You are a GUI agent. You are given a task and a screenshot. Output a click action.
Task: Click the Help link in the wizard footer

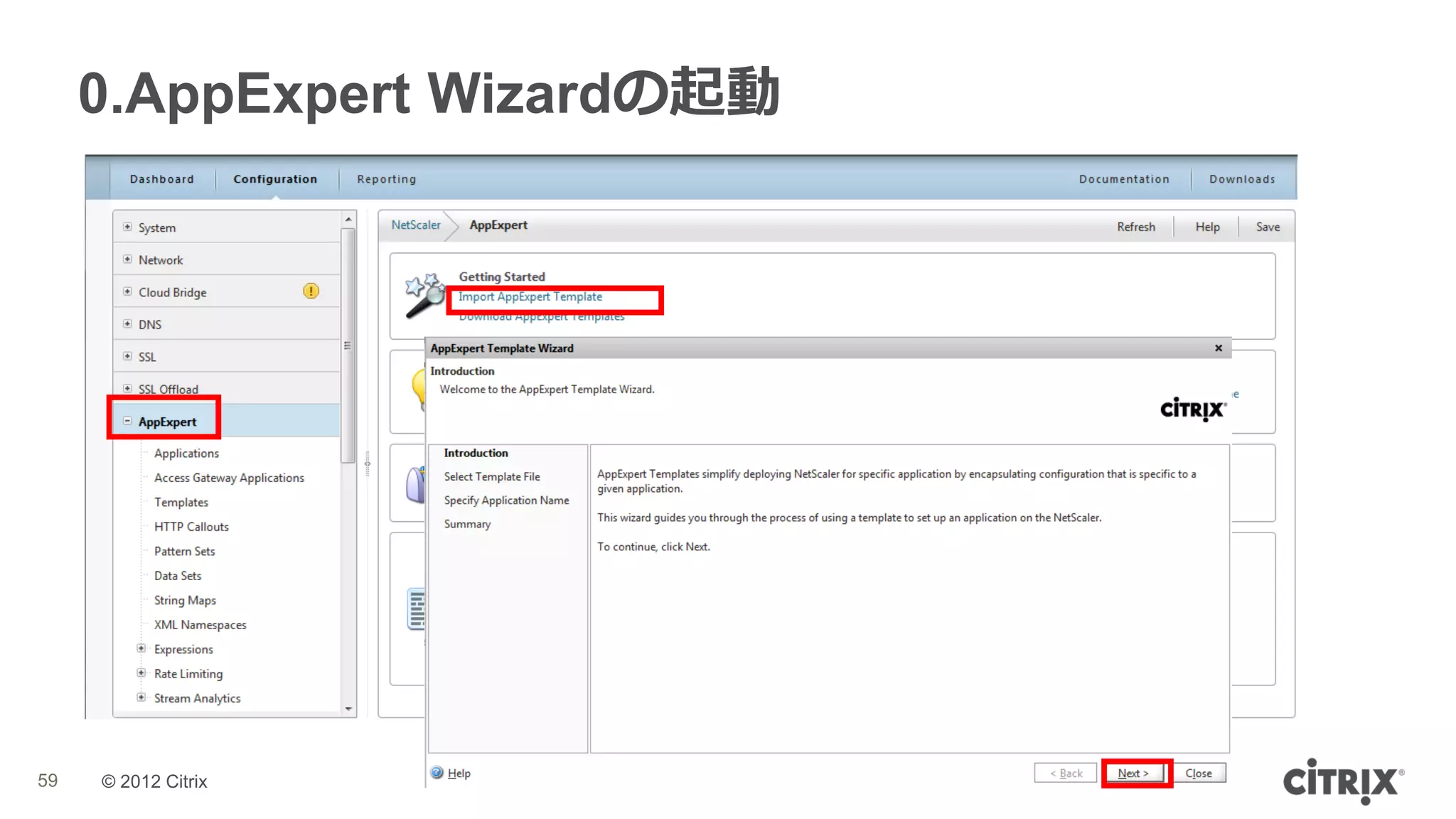coord(459,773)
